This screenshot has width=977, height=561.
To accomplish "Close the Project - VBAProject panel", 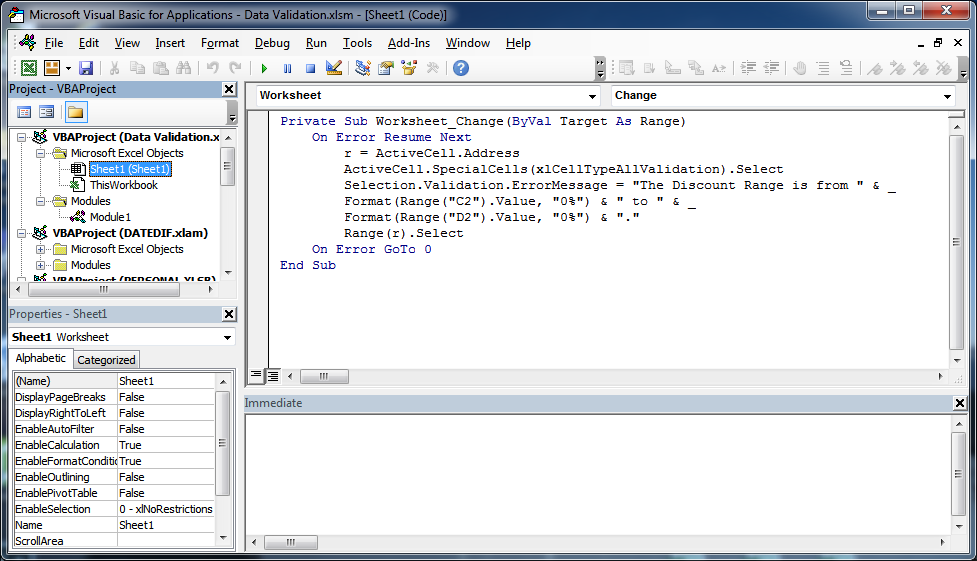I will (x=229, y=89).
